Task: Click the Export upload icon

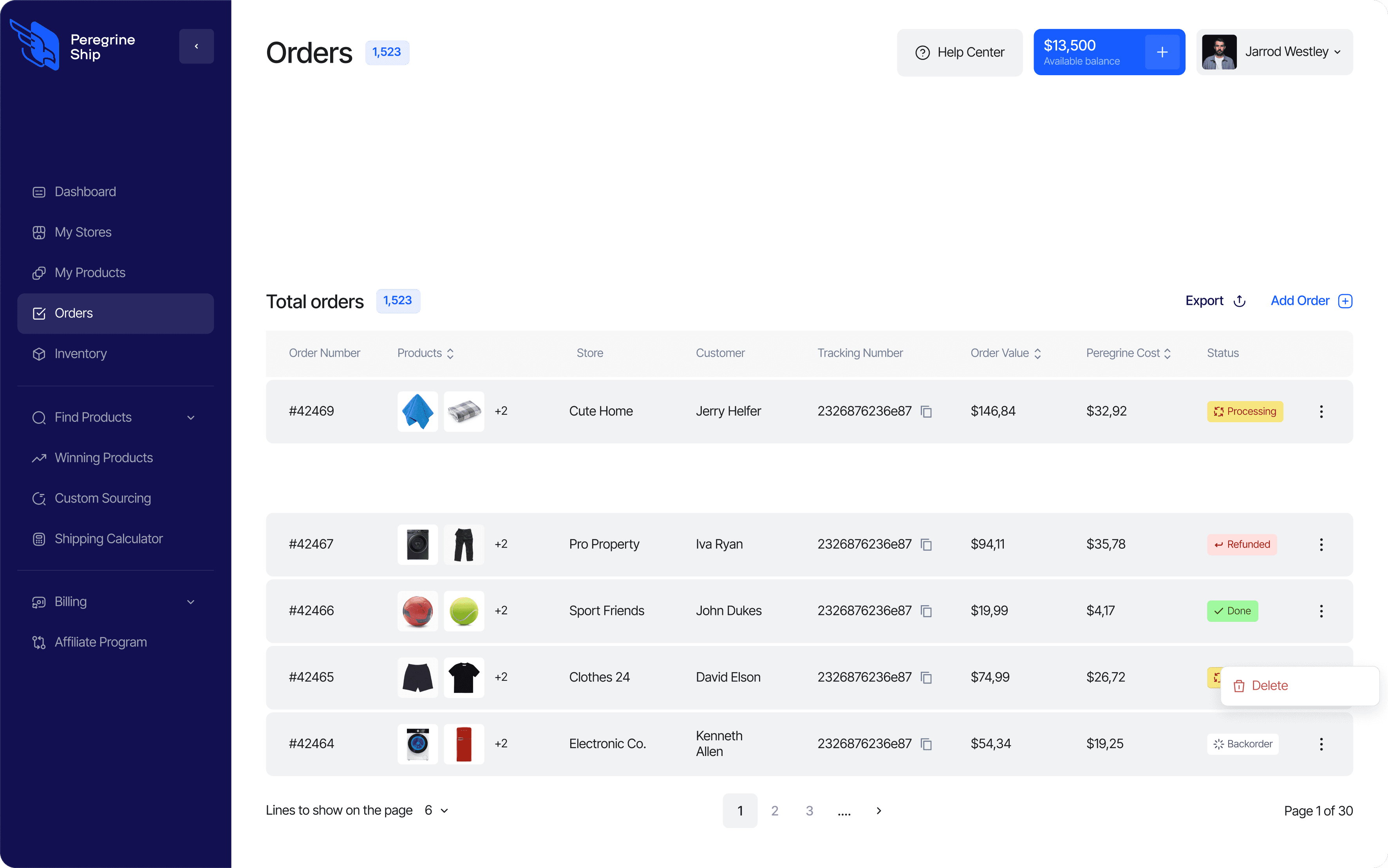Action: click(x=1239, y=301)
